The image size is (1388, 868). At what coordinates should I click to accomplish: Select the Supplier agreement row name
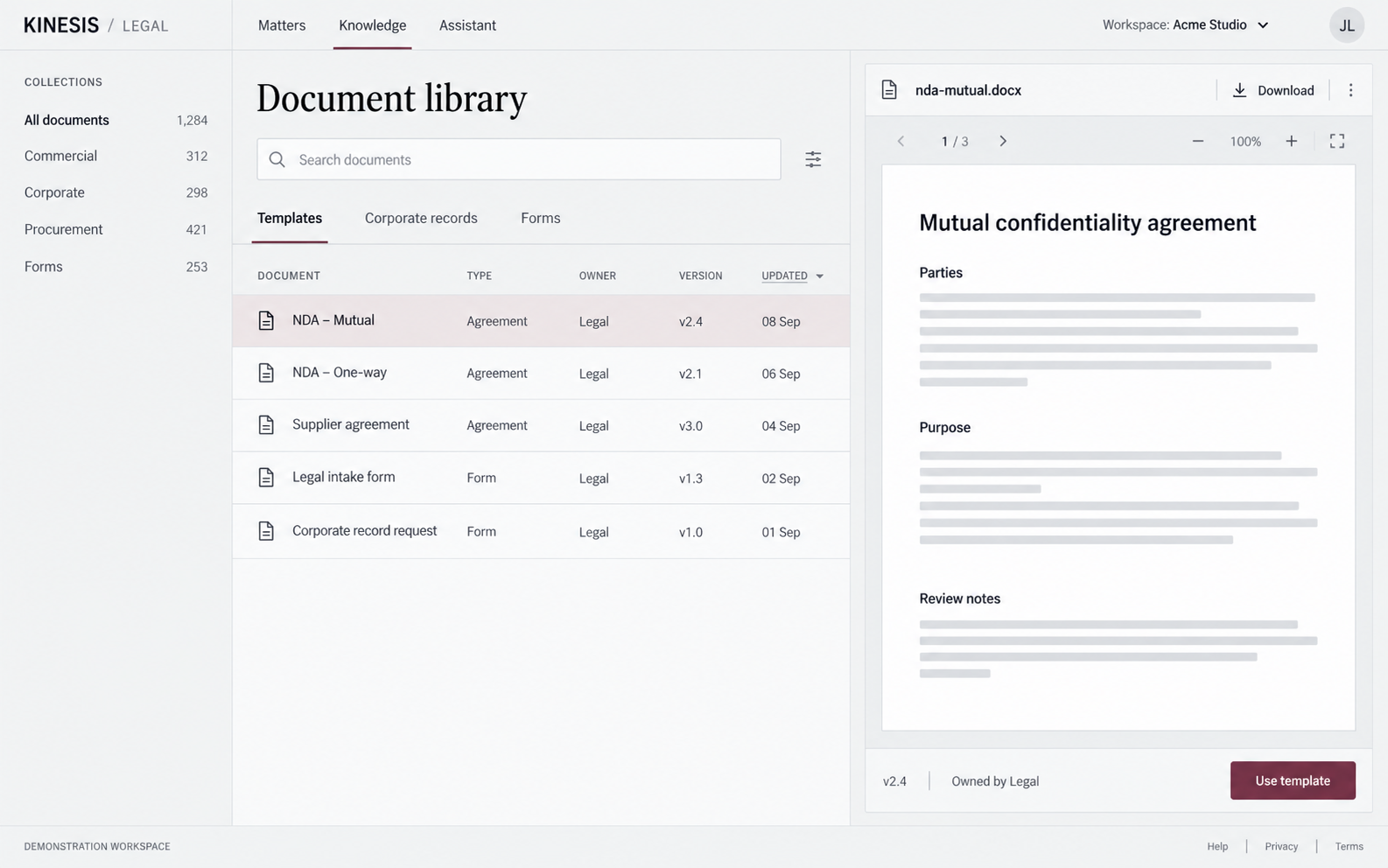pos(351,424)
